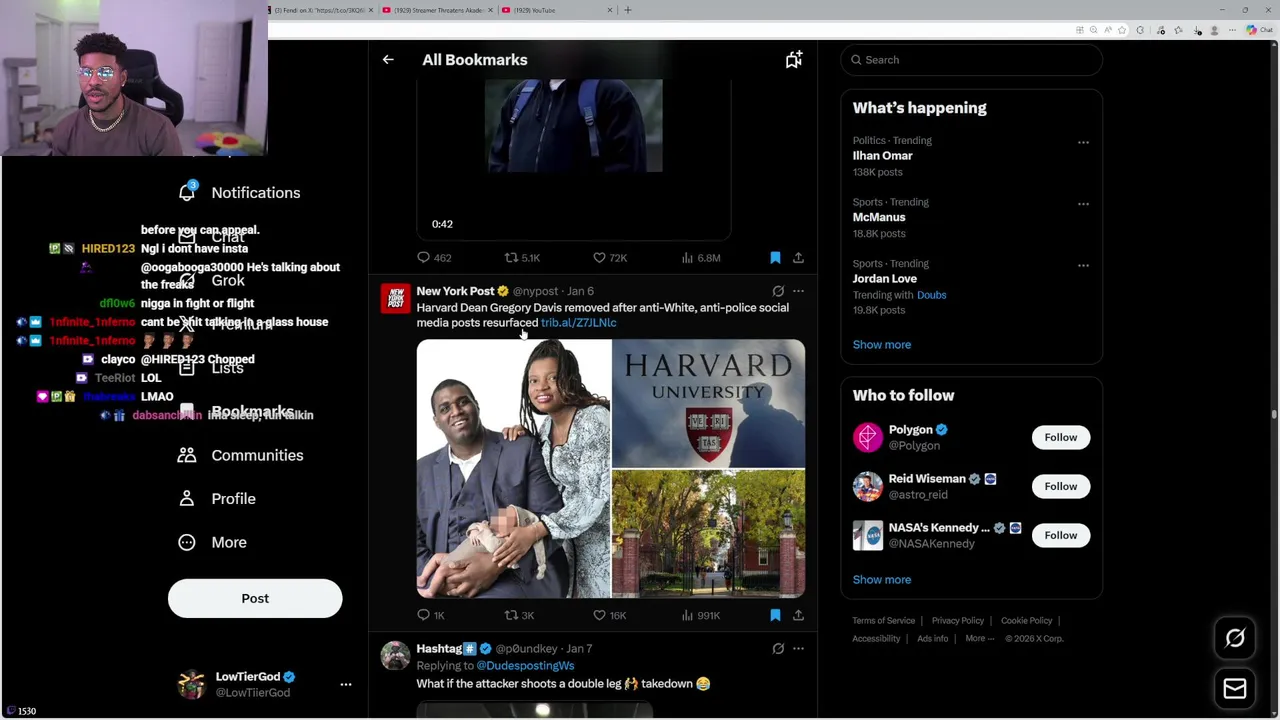Click the Post button

[255, 598]
